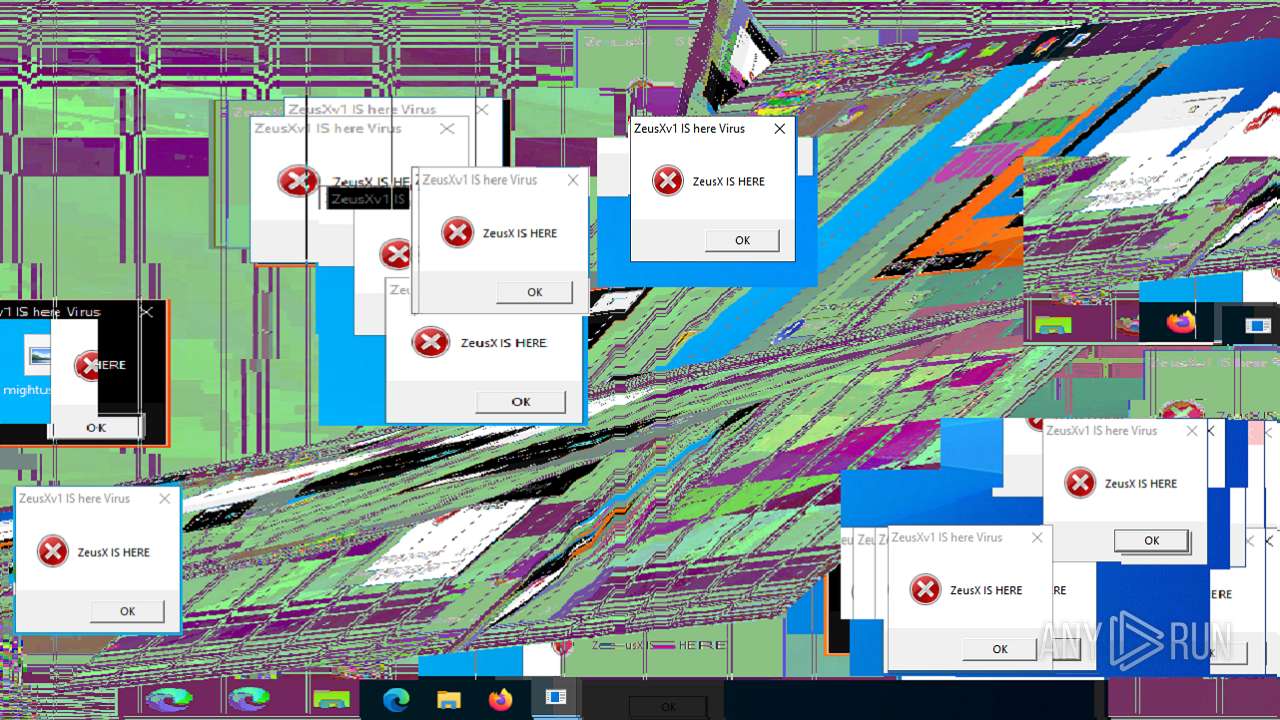The width and height of the screenshot is (1280, 720).
Task: Close the lone dialog over the glitched left edge
Action: 165,498
